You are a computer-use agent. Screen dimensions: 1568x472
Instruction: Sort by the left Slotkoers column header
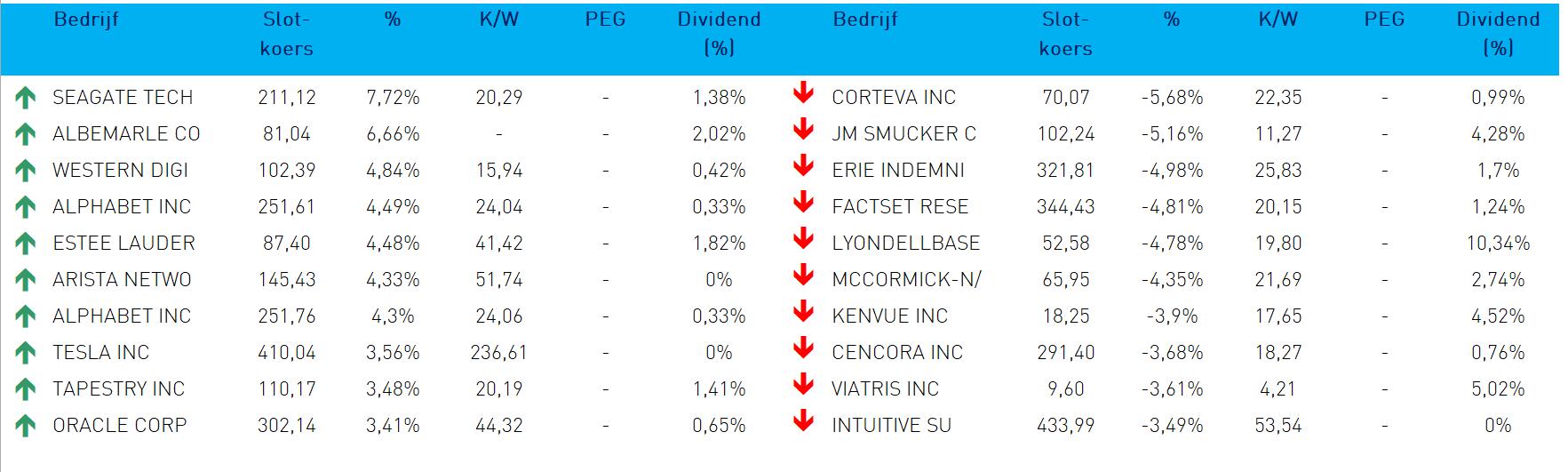[x=286, y=34]
